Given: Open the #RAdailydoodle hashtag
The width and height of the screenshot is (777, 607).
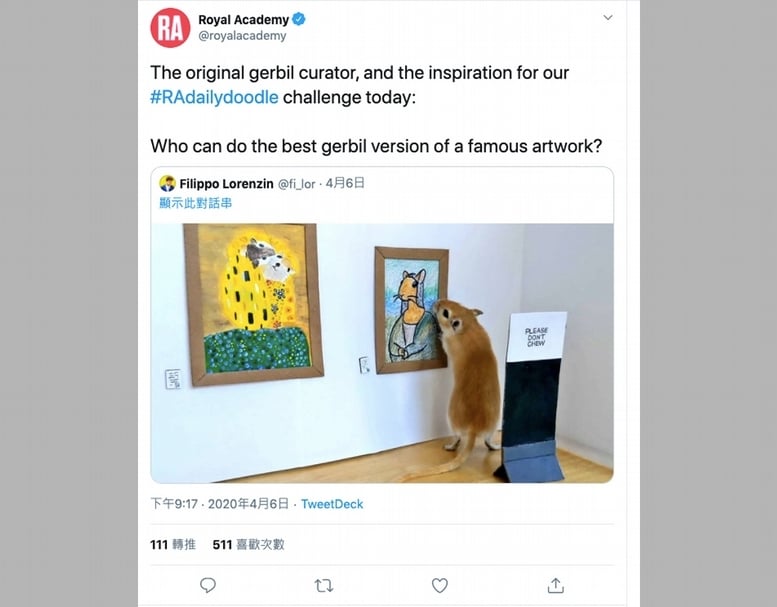Looking at the screenshot, I should pyautogui.click(x=214, y=97).
